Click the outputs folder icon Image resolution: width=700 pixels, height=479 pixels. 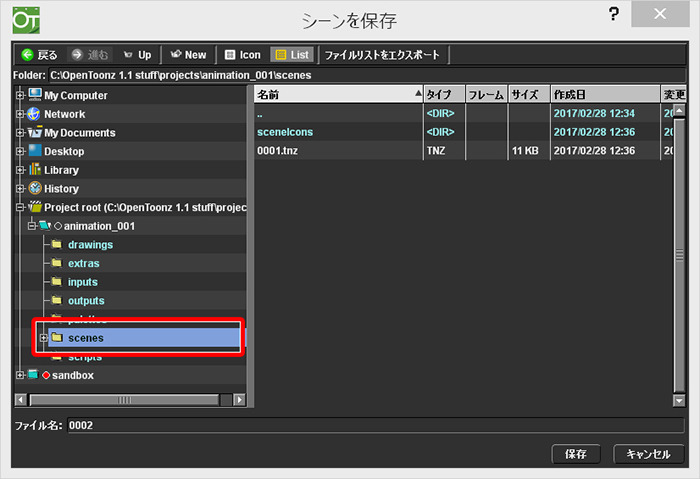57,300
